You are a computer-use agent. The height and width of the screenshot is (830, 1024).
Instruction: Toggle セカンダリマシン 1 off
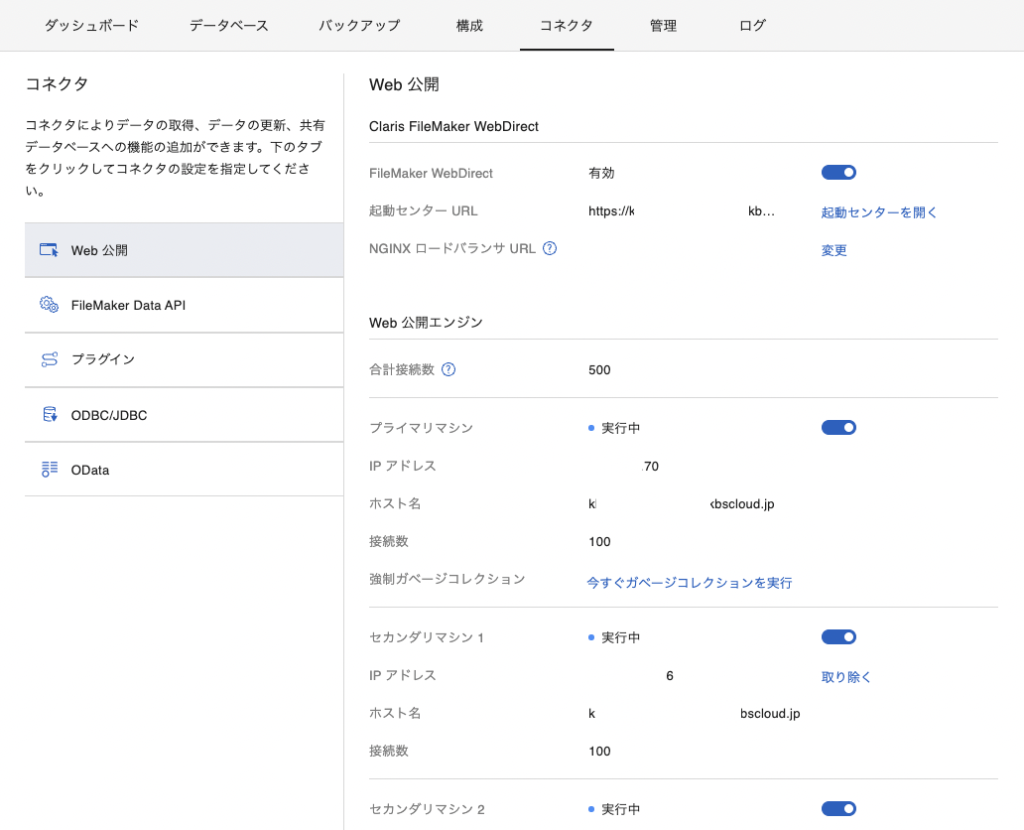[839, 637]
